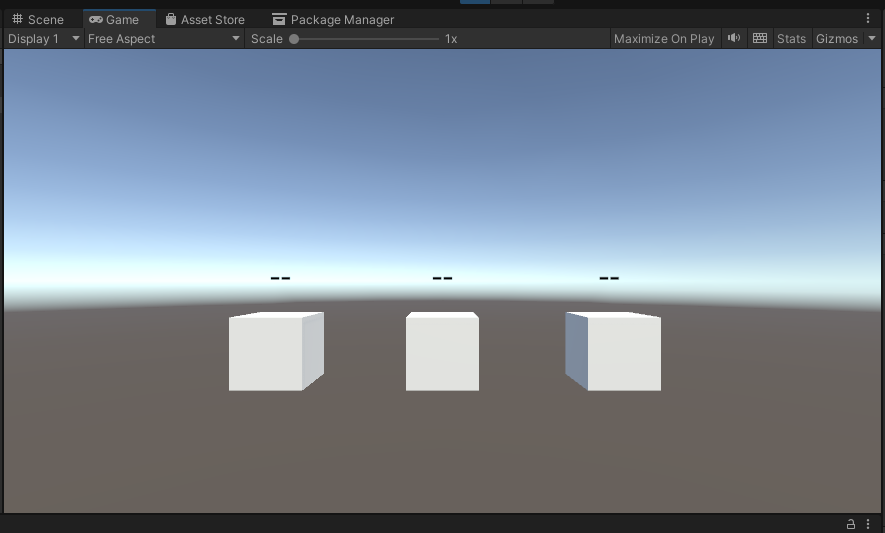
Task: Toggle the Stats overlay
Action: click(x=791, y=38)
